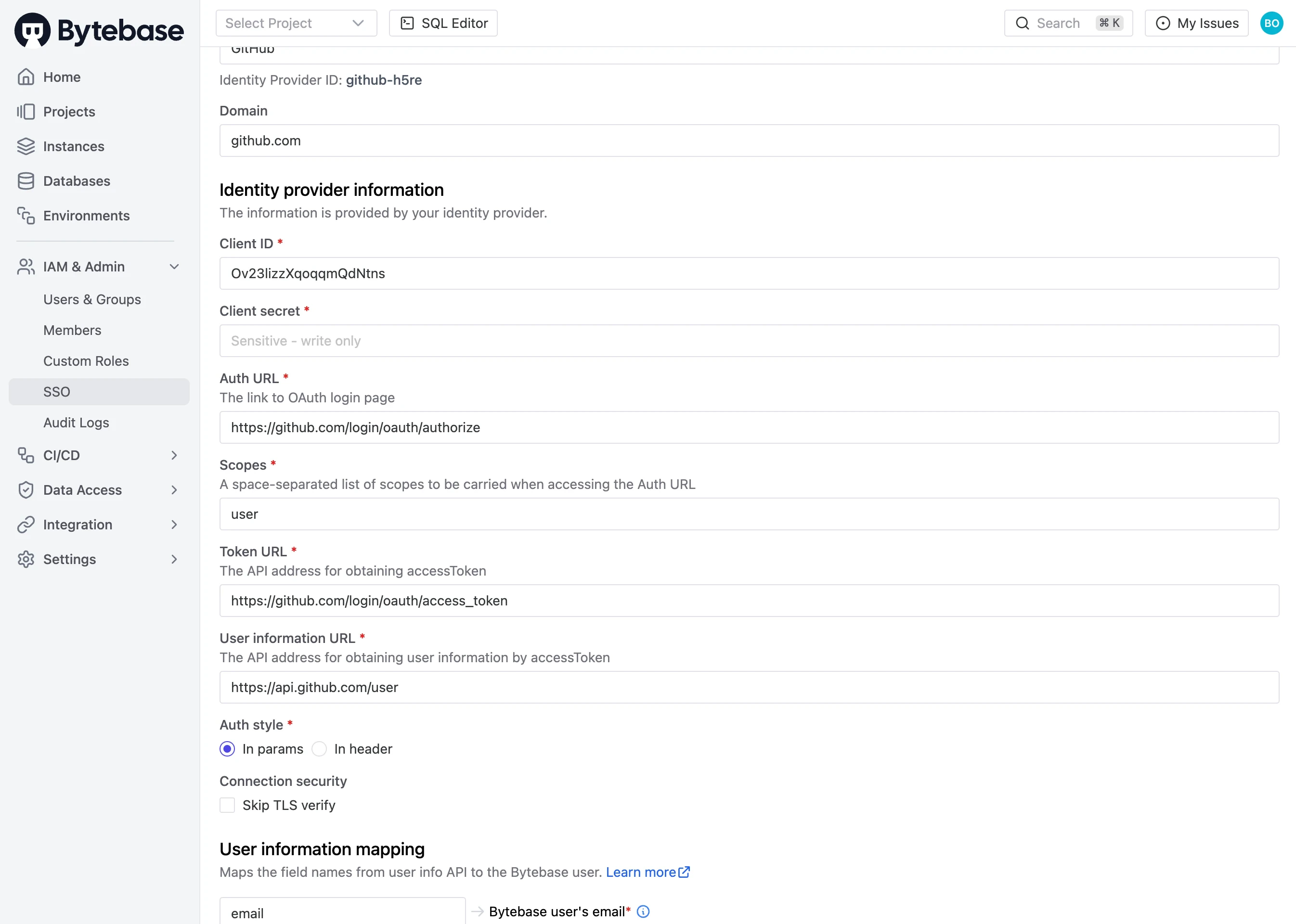Switch to Audit Logs in the sidebar

point(76,422)
